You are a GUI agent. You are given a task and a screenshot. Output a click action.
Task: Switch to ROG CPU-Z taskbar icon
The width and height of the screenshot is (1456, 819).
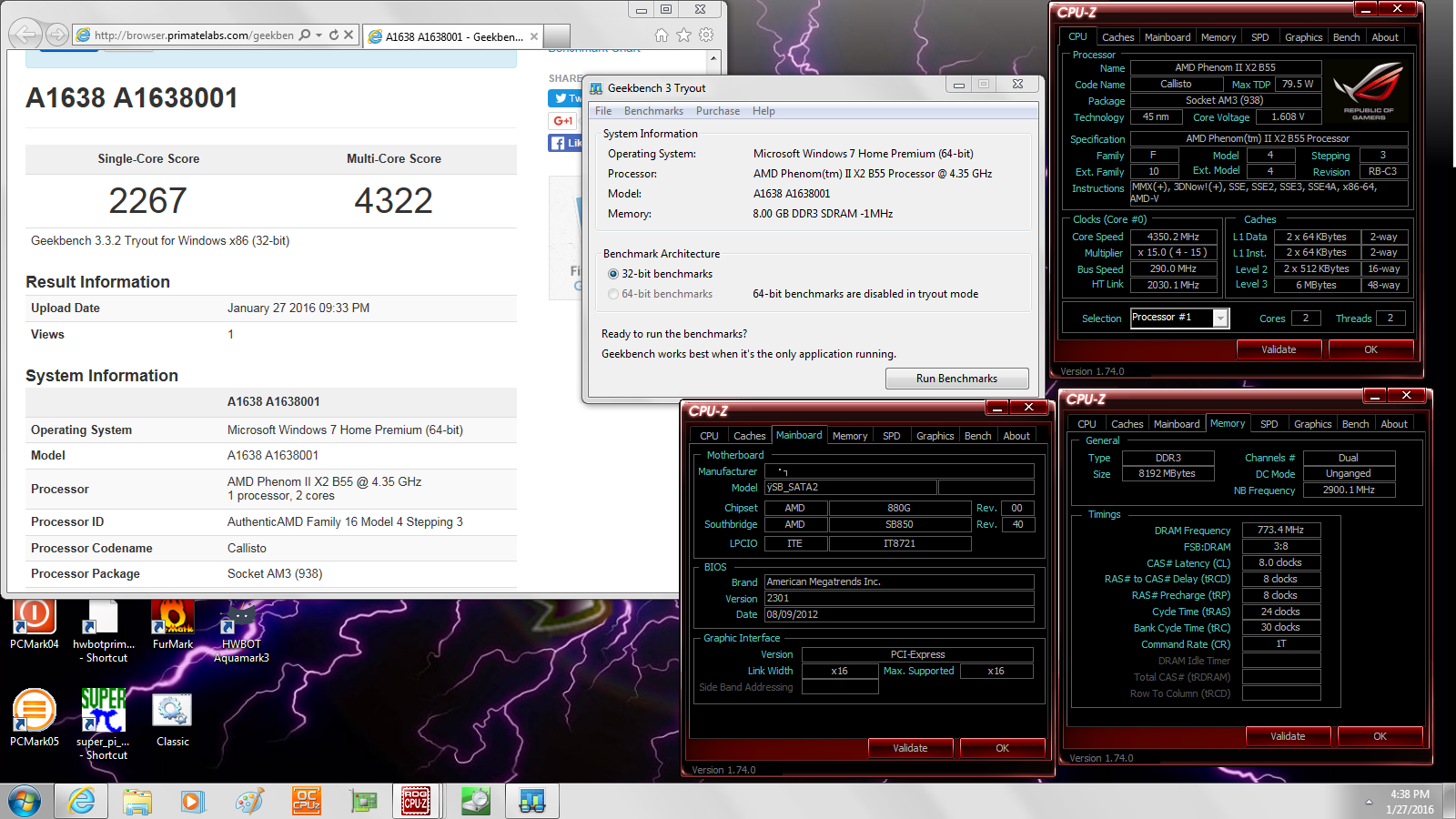[417, 802]
